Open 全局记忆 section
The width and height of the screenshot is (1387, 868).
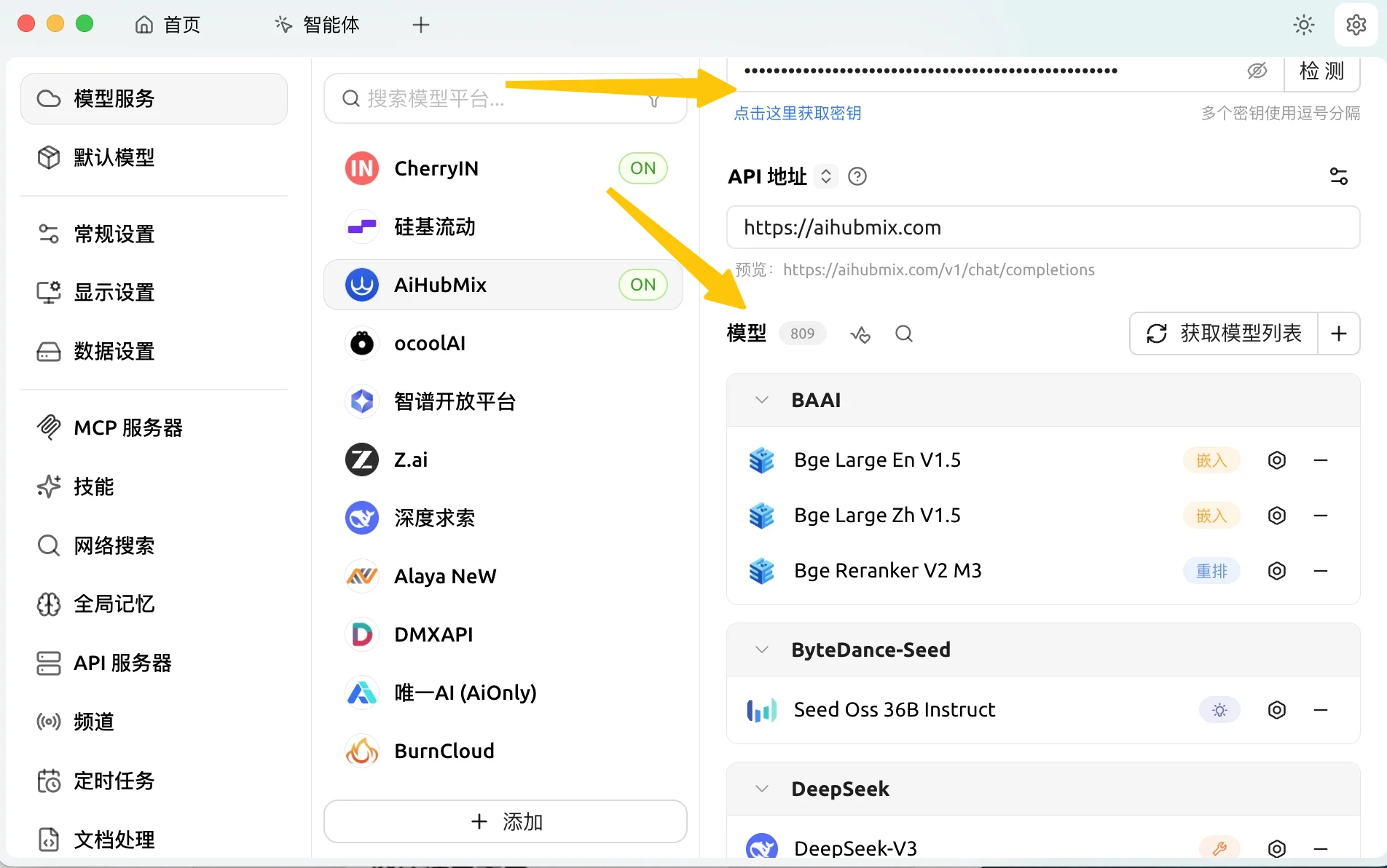pyautogui.click(x=154, y=604)
